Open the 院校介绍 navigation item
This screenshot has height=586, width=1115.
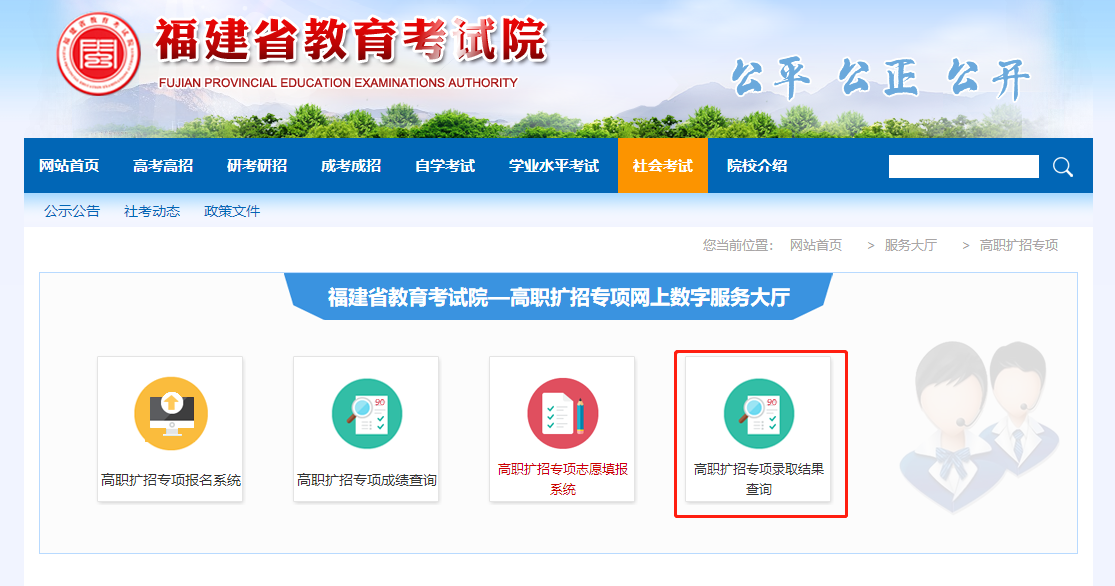pyautogui.click(x=757, y=166)
